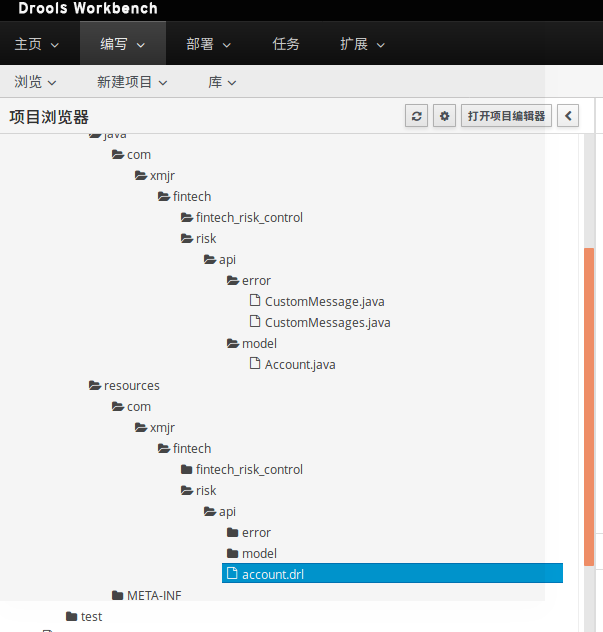Open the 部署 menu
The image size is (603, 632).
[x=208, y=44]
